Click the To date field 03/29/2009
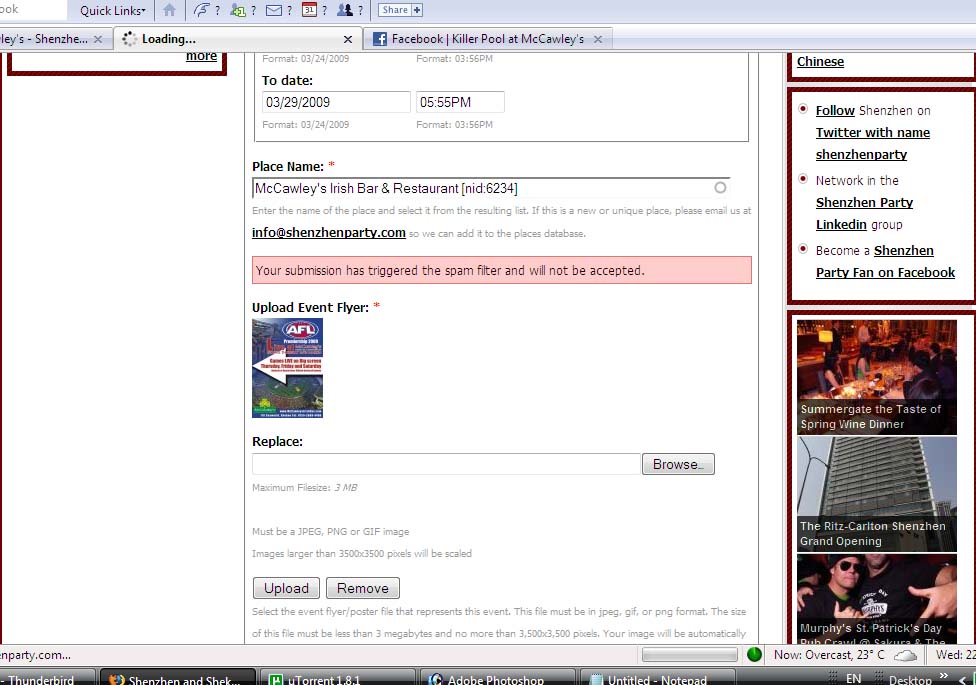This screenshot has height=685, width=976. 336,102
